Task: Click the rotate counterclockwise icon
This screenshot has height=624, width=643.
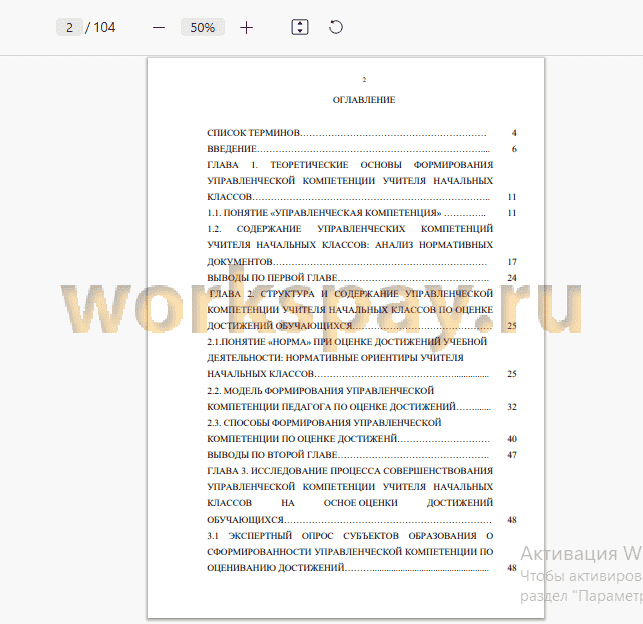Action: coord(335,27)
